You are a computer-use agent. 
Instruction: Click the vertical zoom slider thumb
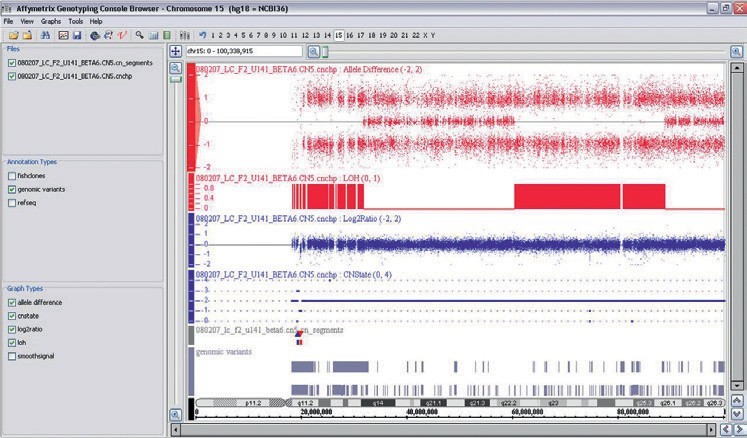coord(176,80)
